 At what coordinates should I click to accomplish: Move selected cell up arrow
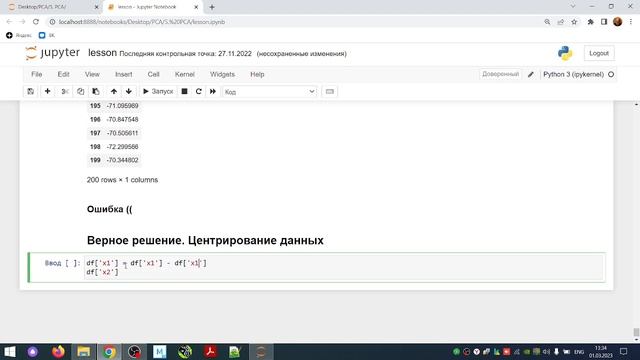pyautogui.click(x=114, y=91)
